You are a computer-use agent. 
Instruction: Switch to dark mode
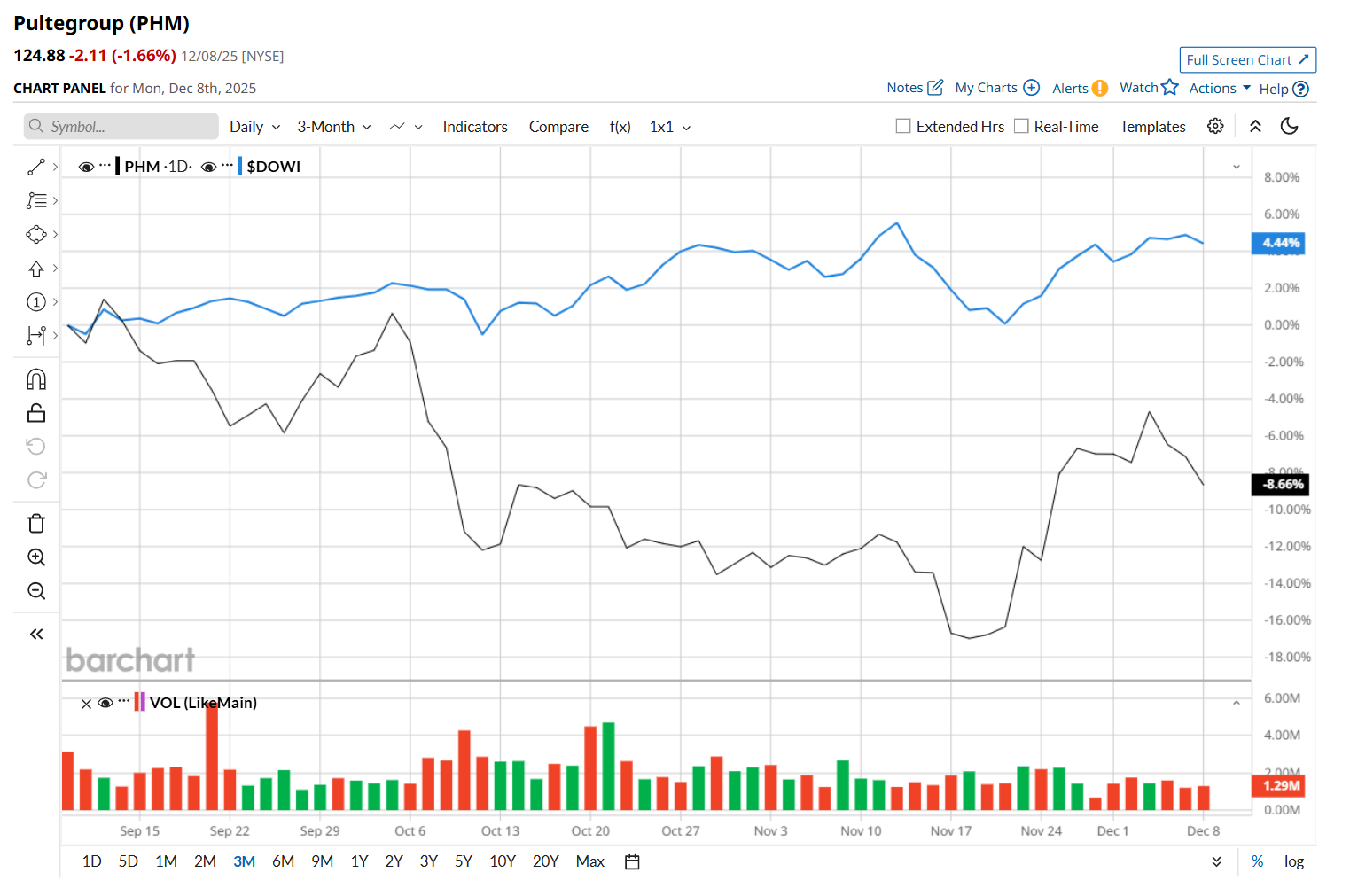tap(1290, 126)
